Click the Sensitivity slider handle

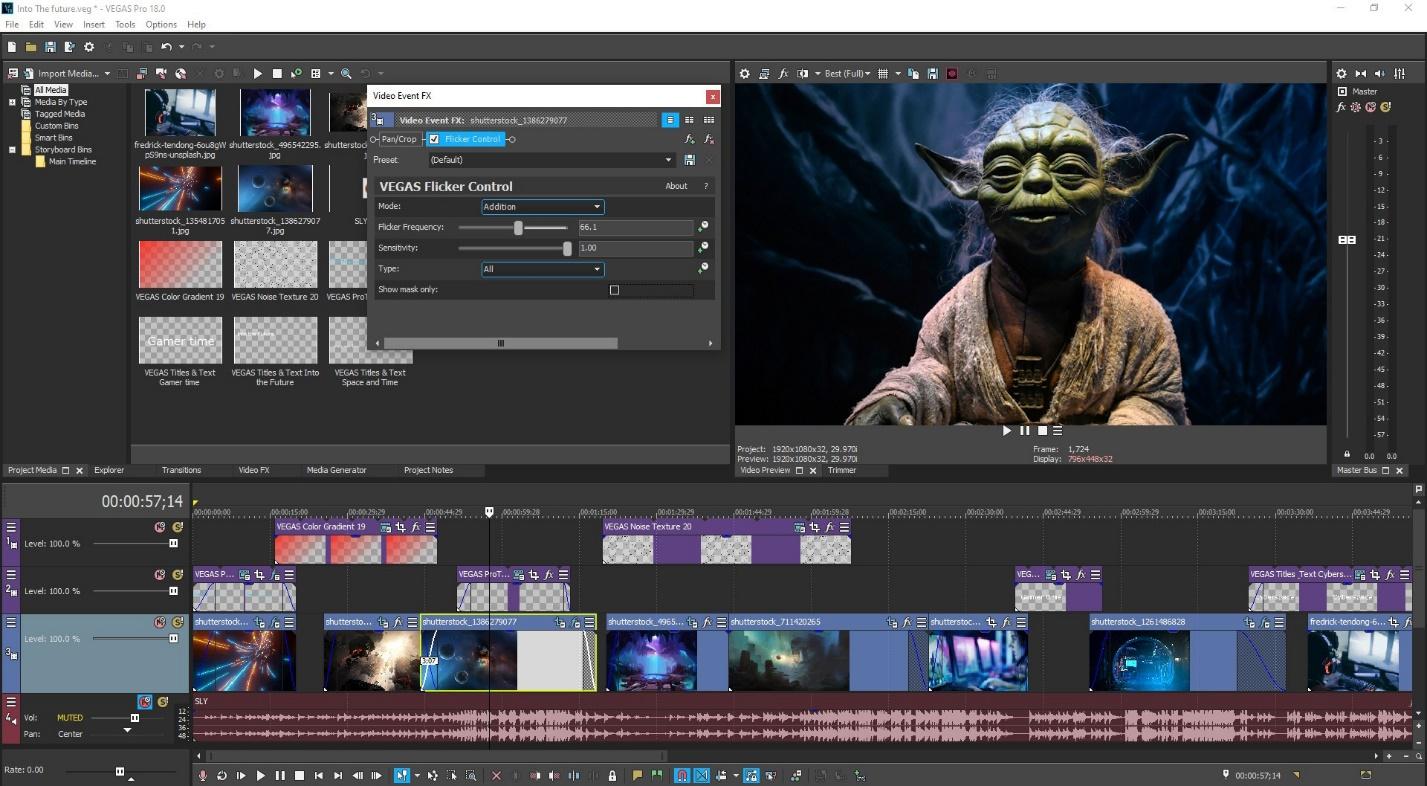pyautogui.click(x=567, y=248)
